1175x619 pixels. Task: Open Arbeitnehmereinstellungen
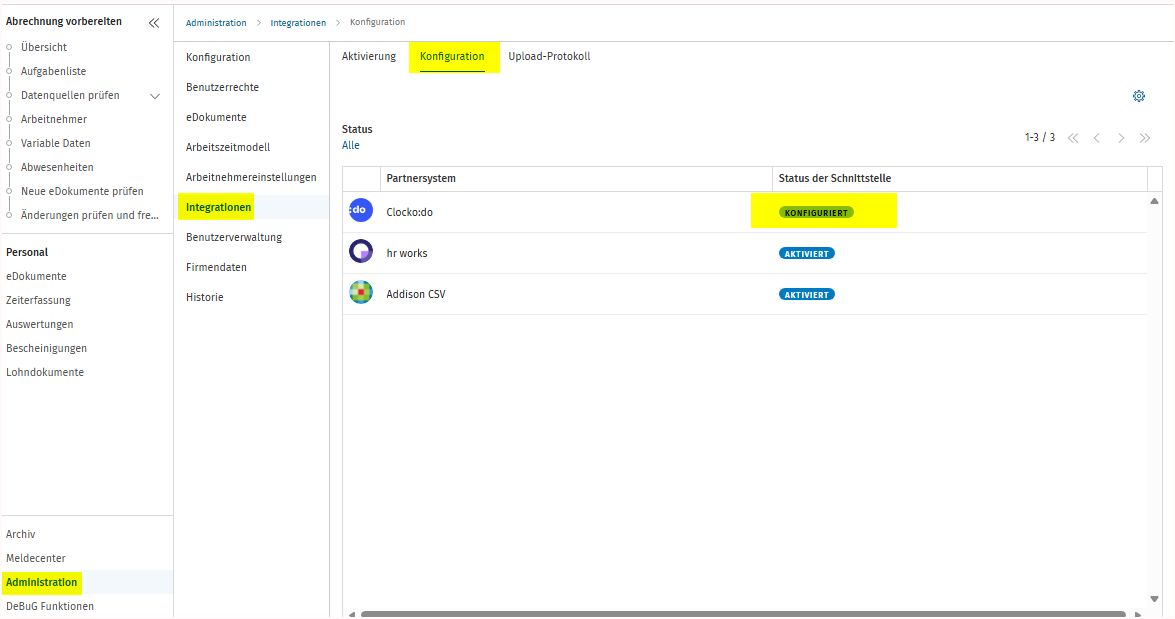[x=251, y=177]
